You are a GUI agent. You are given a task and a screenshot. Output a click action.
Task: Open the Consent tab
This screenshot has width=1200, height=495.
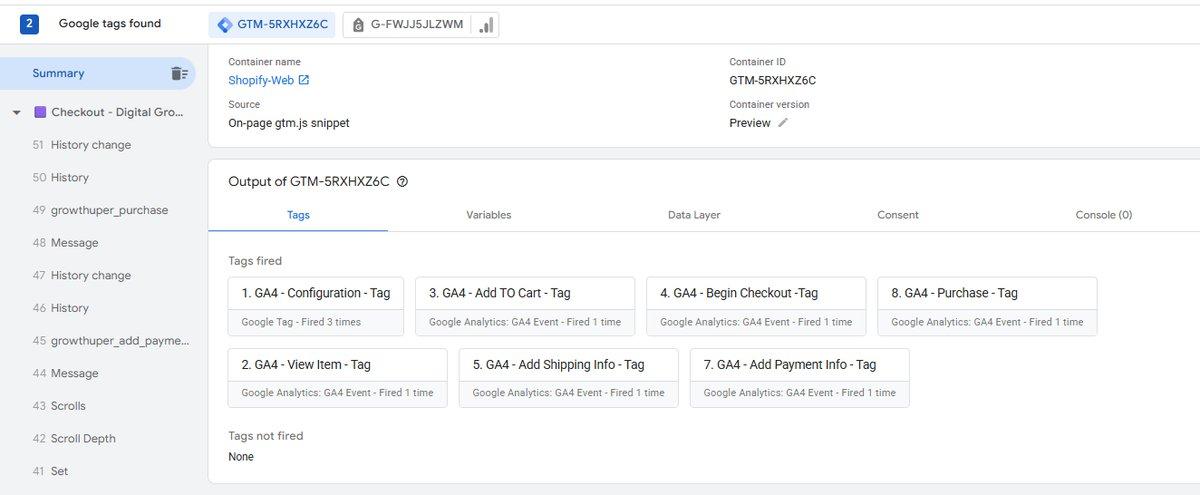click(x=898, y=215)
